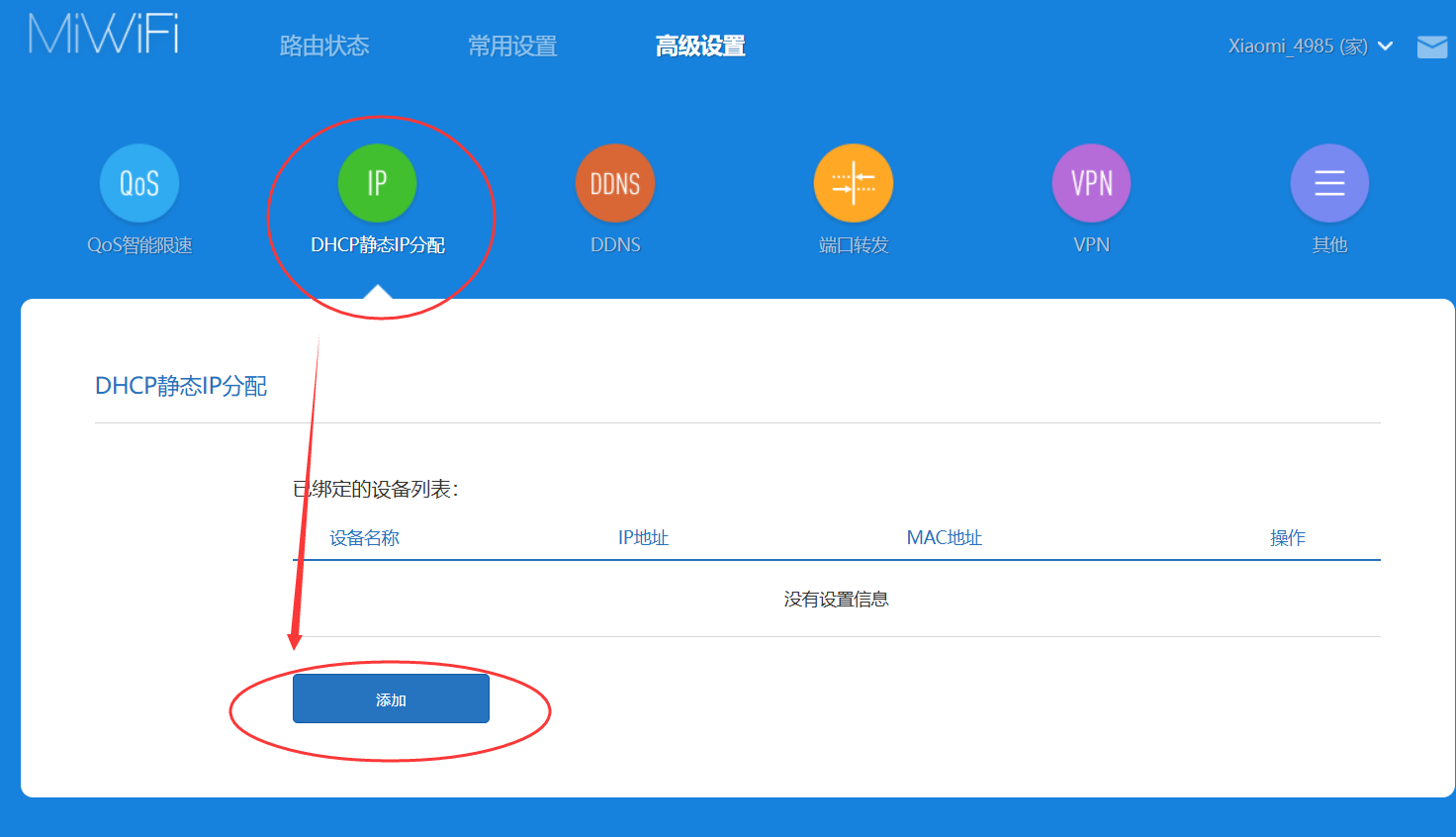Screen dimensions: 1456x837
Task: Click the 操作 column header
Action: (x=1286, y=537)
